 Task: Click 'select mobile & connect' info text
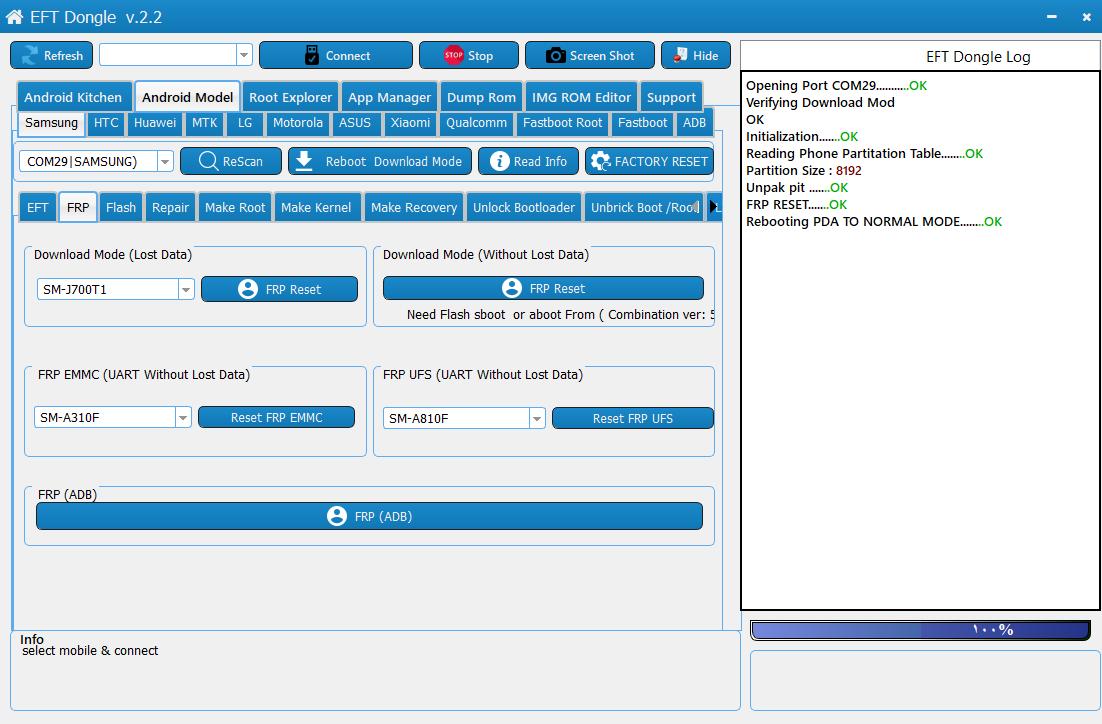[x=90, y=651]
